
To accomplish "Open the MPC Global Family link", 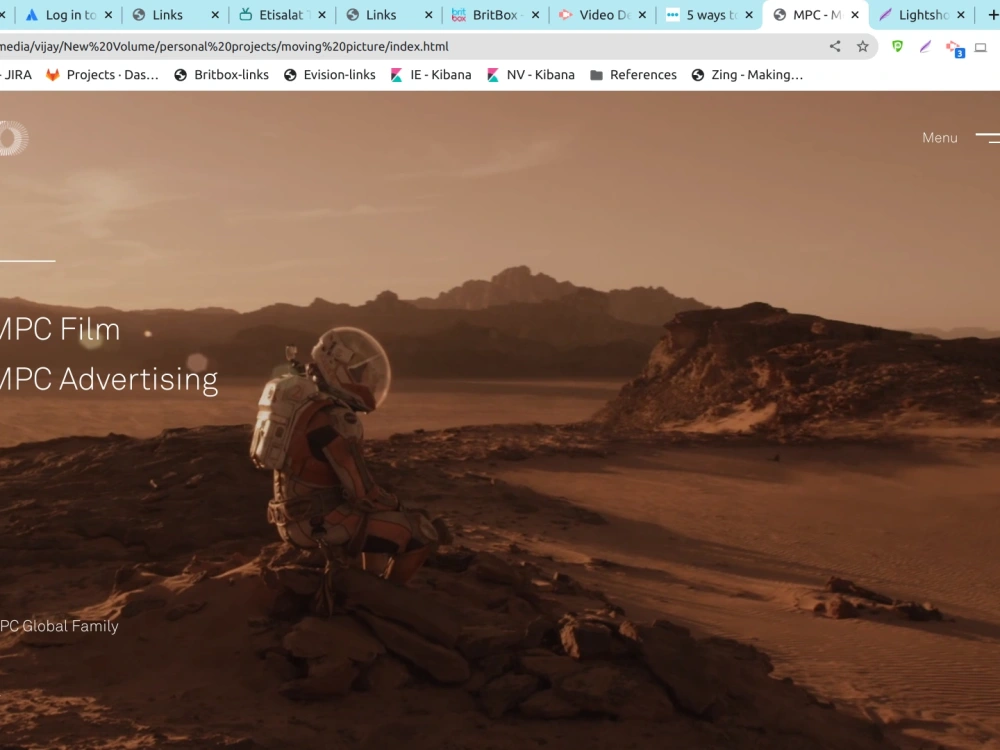I will pyautogui.click(x=59, y=626).
